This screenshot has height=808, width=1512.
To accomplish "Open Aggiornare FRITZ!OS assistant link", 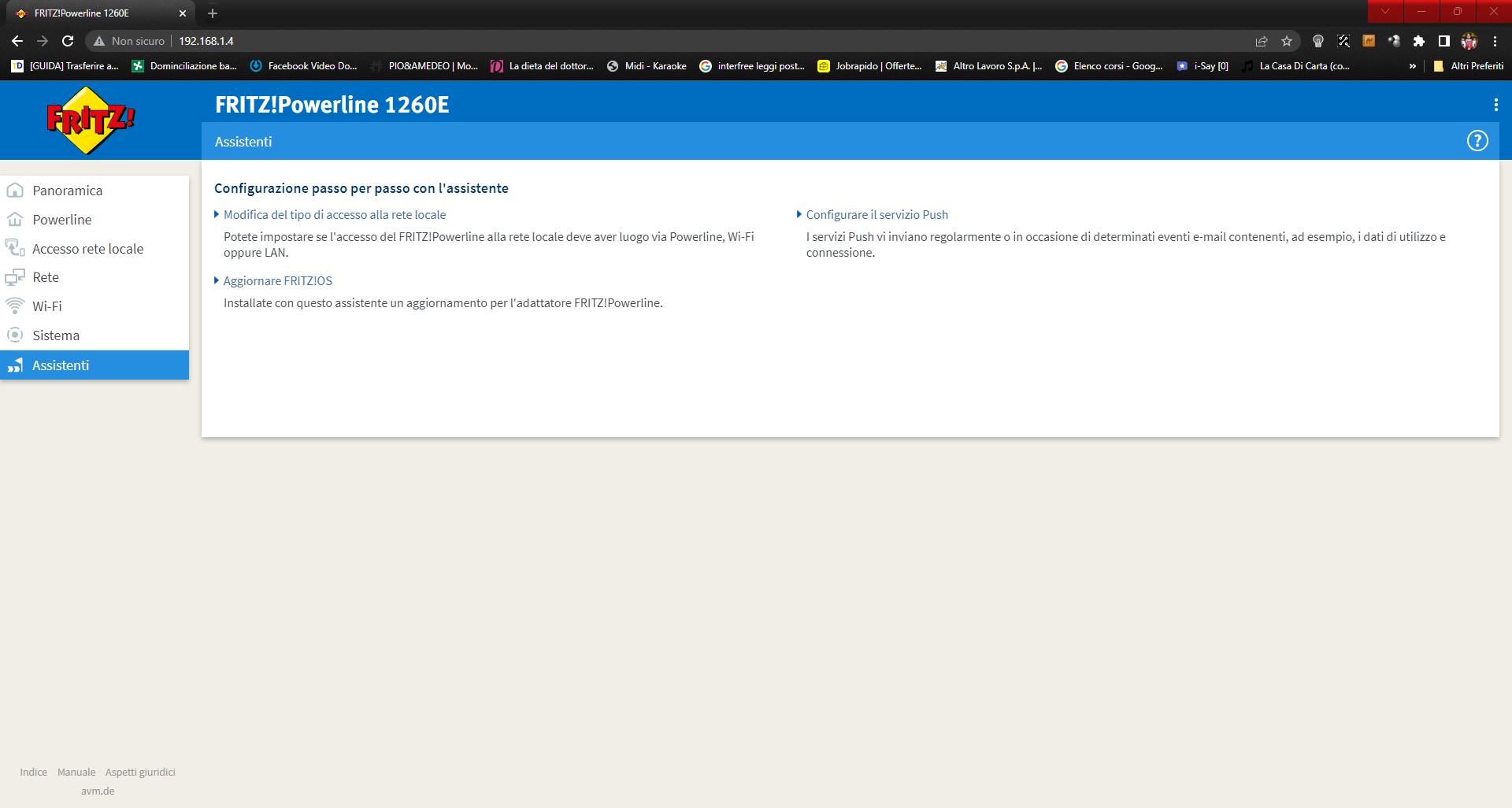I will [278, 280].
